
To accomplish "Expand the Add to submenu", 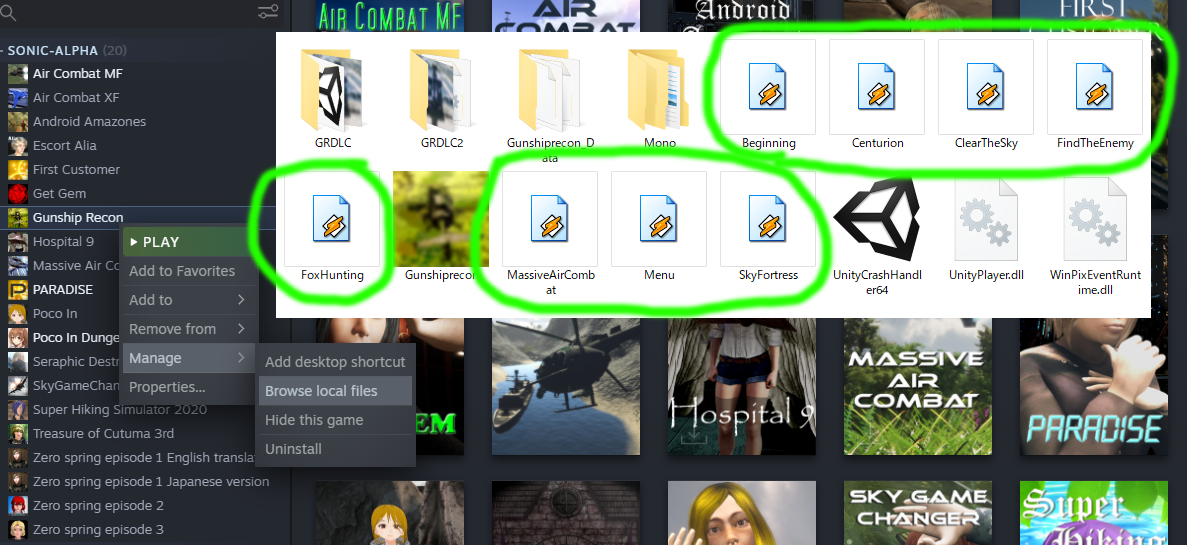I will click(189, 300).
